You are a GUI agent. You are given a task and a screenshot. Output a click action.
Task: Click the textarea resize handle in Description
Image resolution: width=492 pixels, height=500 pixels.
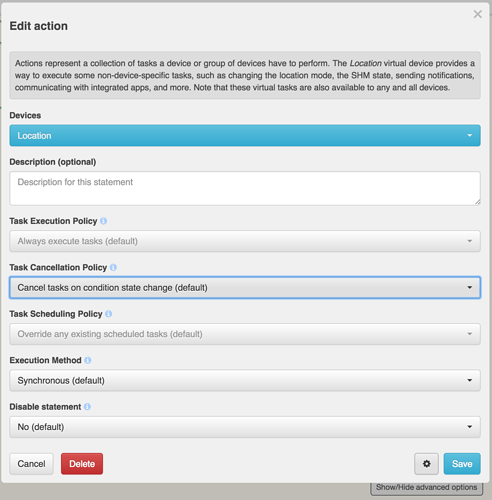coord(477,202)
